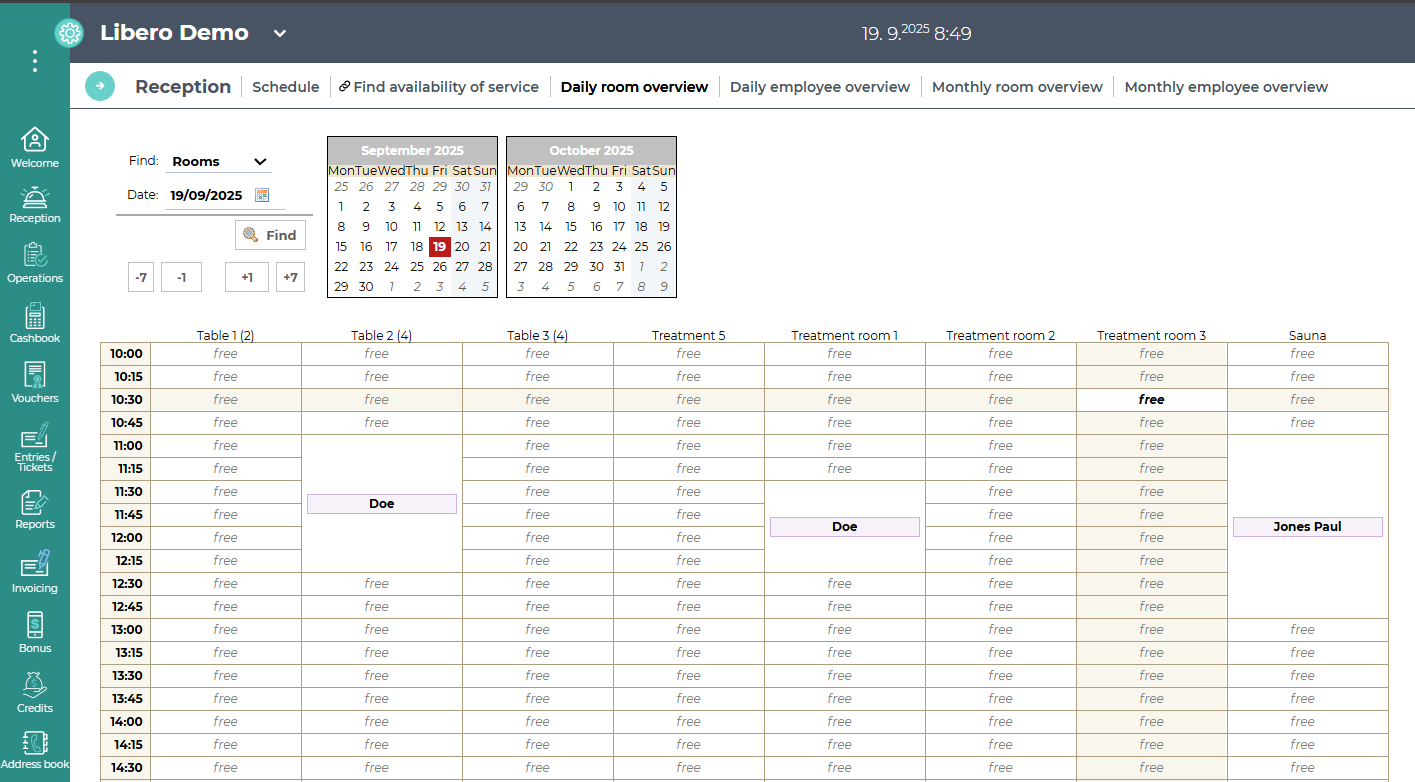The image size is (1415, 782).
Task: Expand the Find Rooms dropdown
Action: click(219, 161)
